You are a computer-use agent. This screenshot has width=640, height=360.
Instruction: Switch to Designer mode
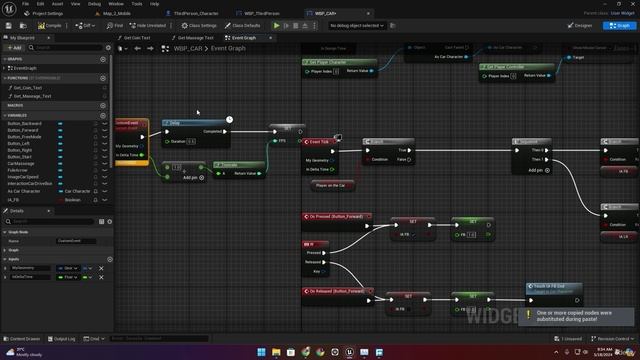580,26
